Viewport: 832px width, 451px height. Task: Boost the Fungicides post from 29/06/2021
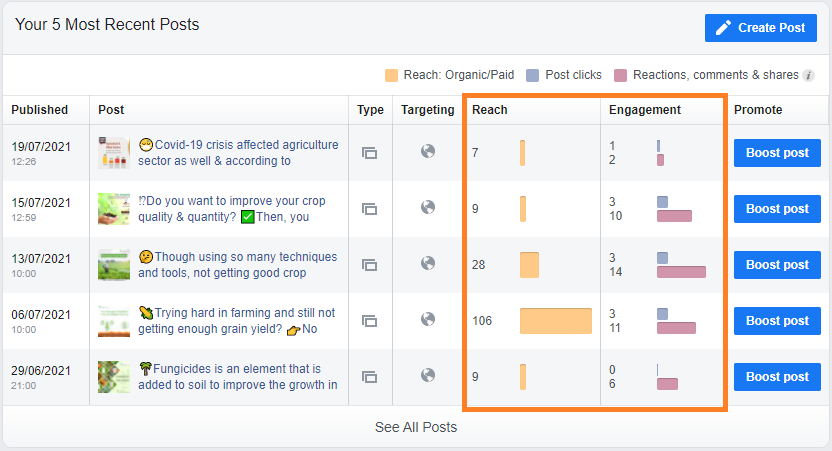coord(777,377)
